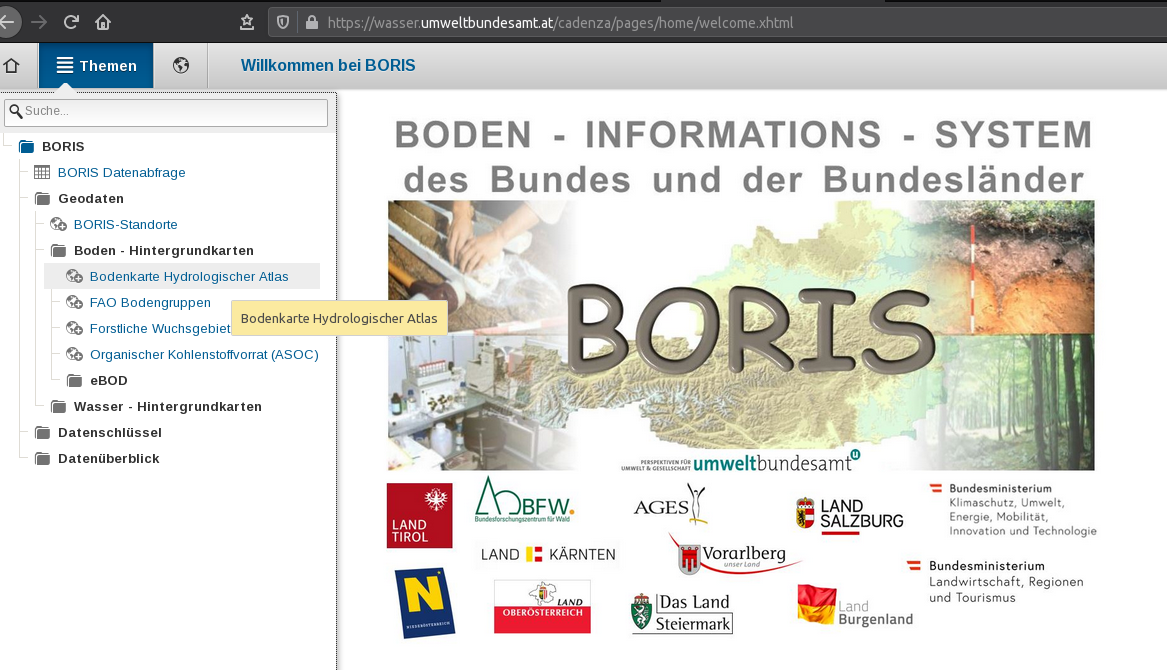The height and width of the screenshot is (670, 1167).
Task: Click the Land Tirol logo
Action: point(420,515)
